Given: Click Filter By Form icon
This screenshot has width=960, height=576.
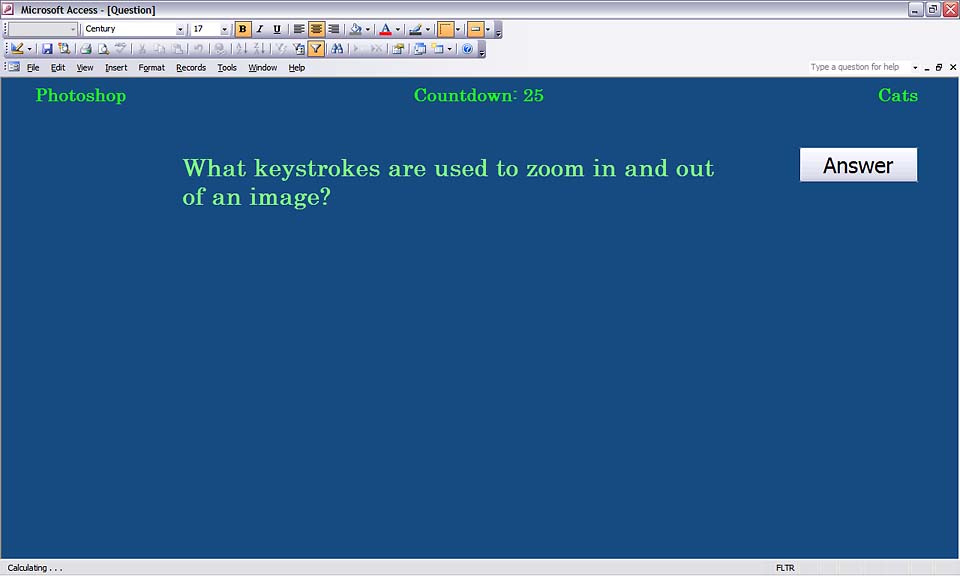Looking at the screenshot, I should 298,49.
